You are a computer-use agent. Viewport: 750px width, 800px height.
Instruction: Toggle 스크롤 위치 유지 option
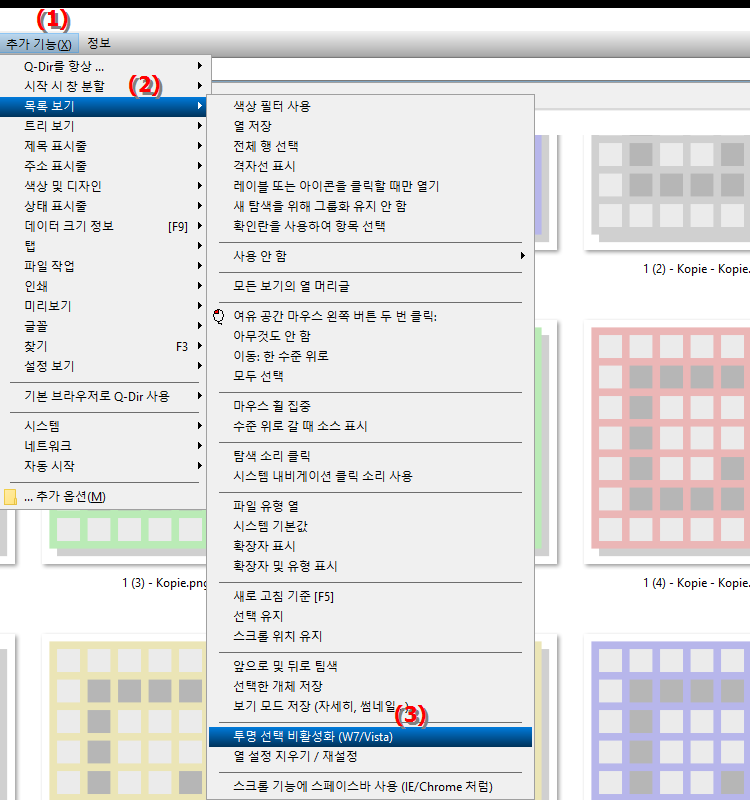click(x=370, y=636)
